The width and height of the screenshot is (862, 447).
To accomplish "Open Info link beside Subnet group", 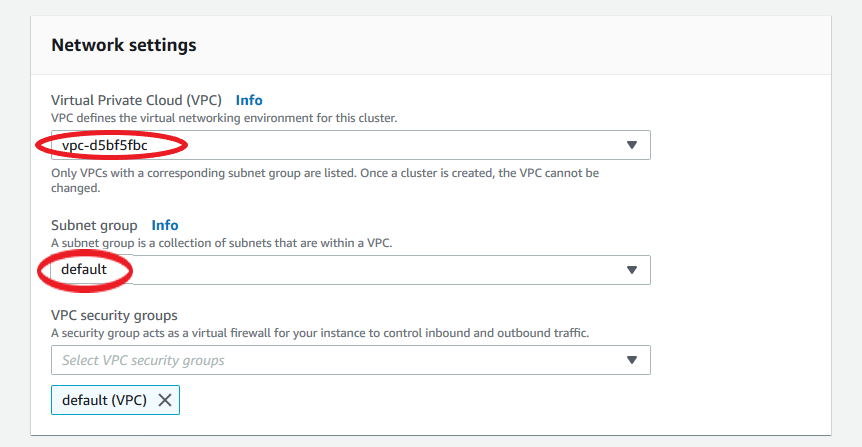I will [165, 225].
